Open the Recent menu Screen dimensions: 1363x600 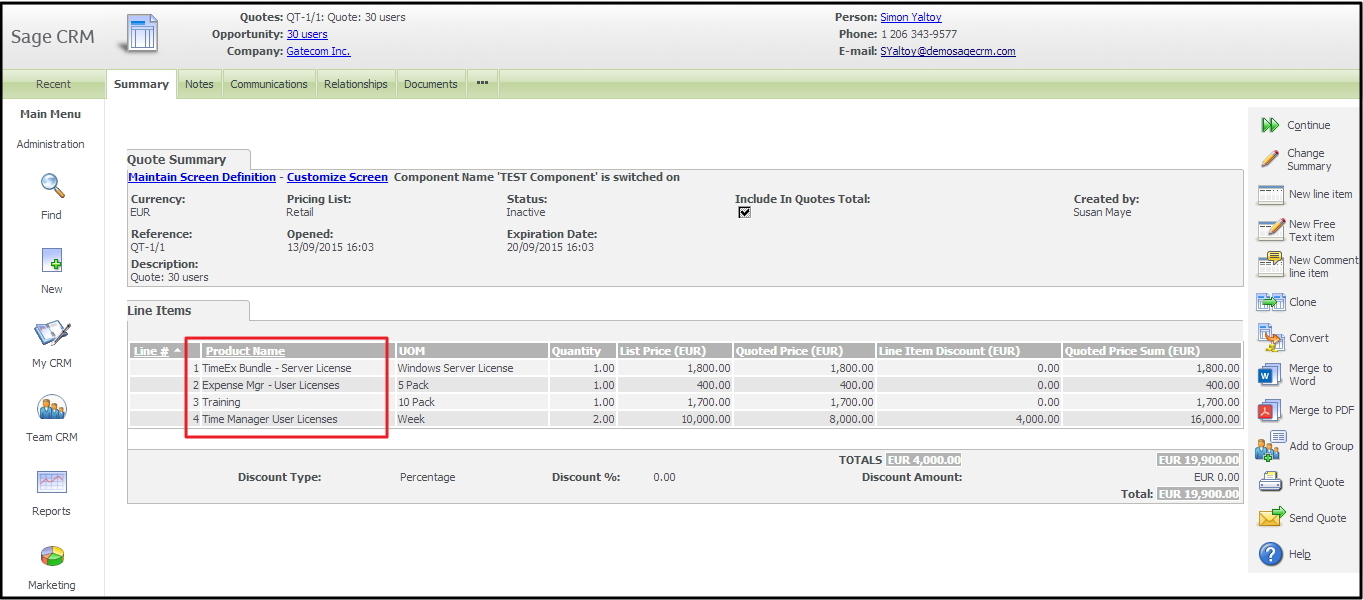53,84
